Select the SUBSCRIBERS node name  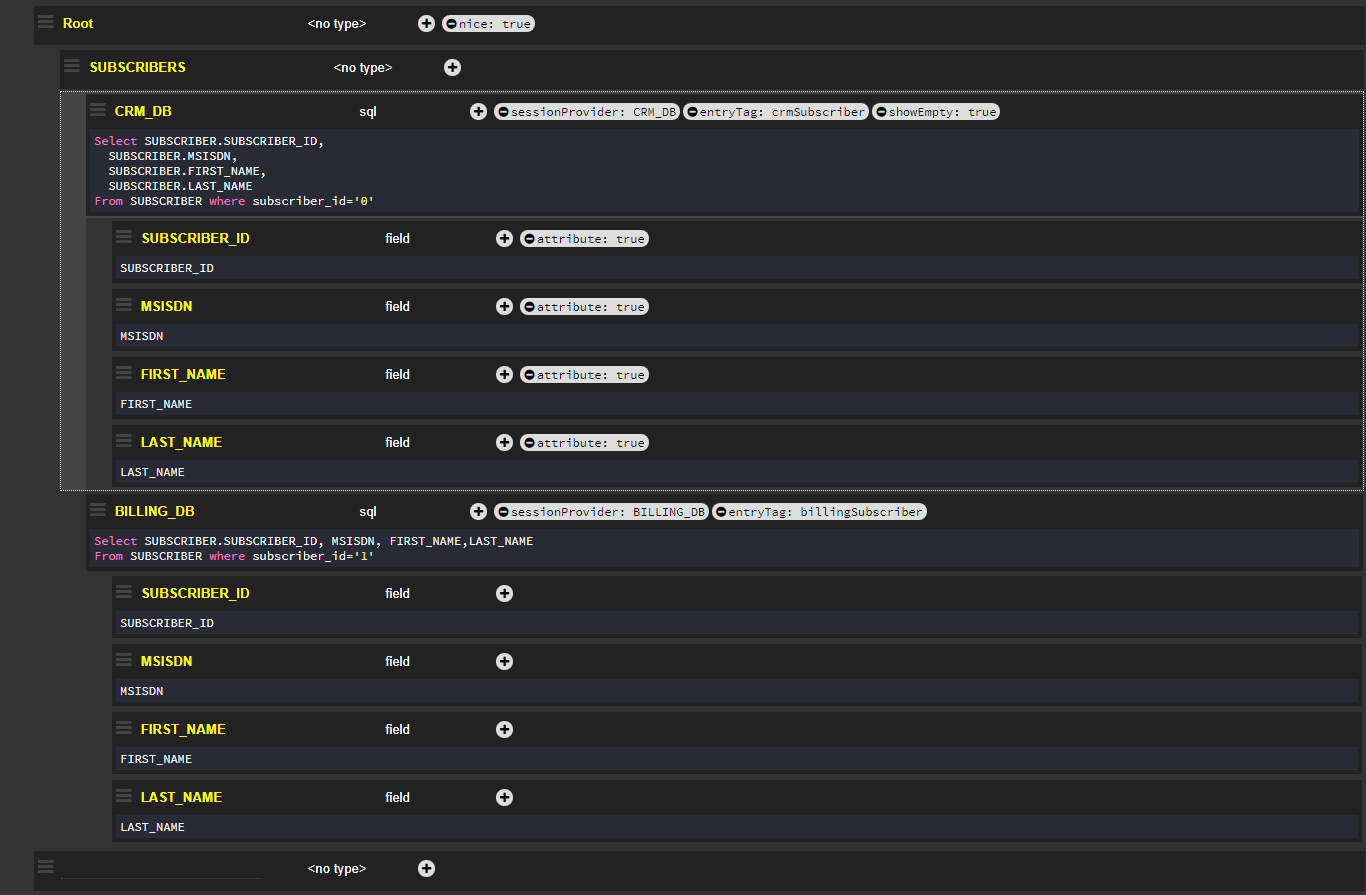[137, 67]
